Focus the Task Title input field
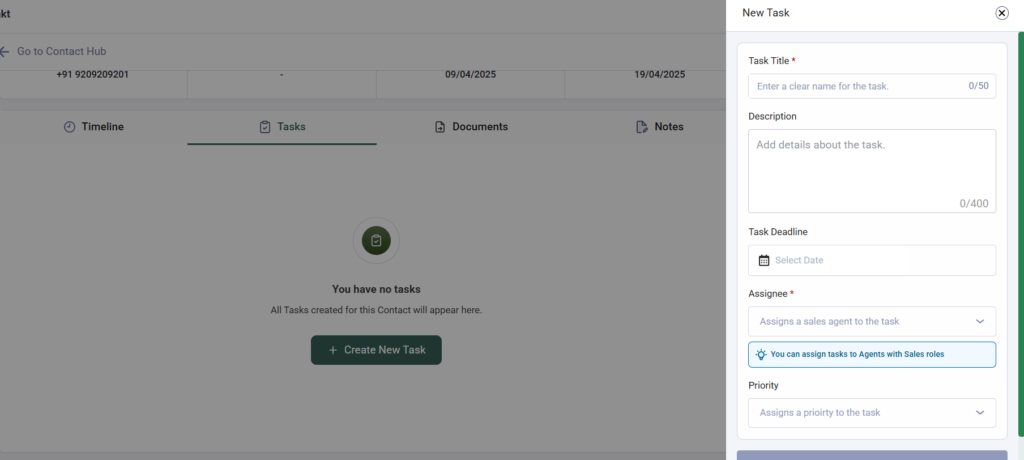1024x460 pixels. tap(860, 86)
